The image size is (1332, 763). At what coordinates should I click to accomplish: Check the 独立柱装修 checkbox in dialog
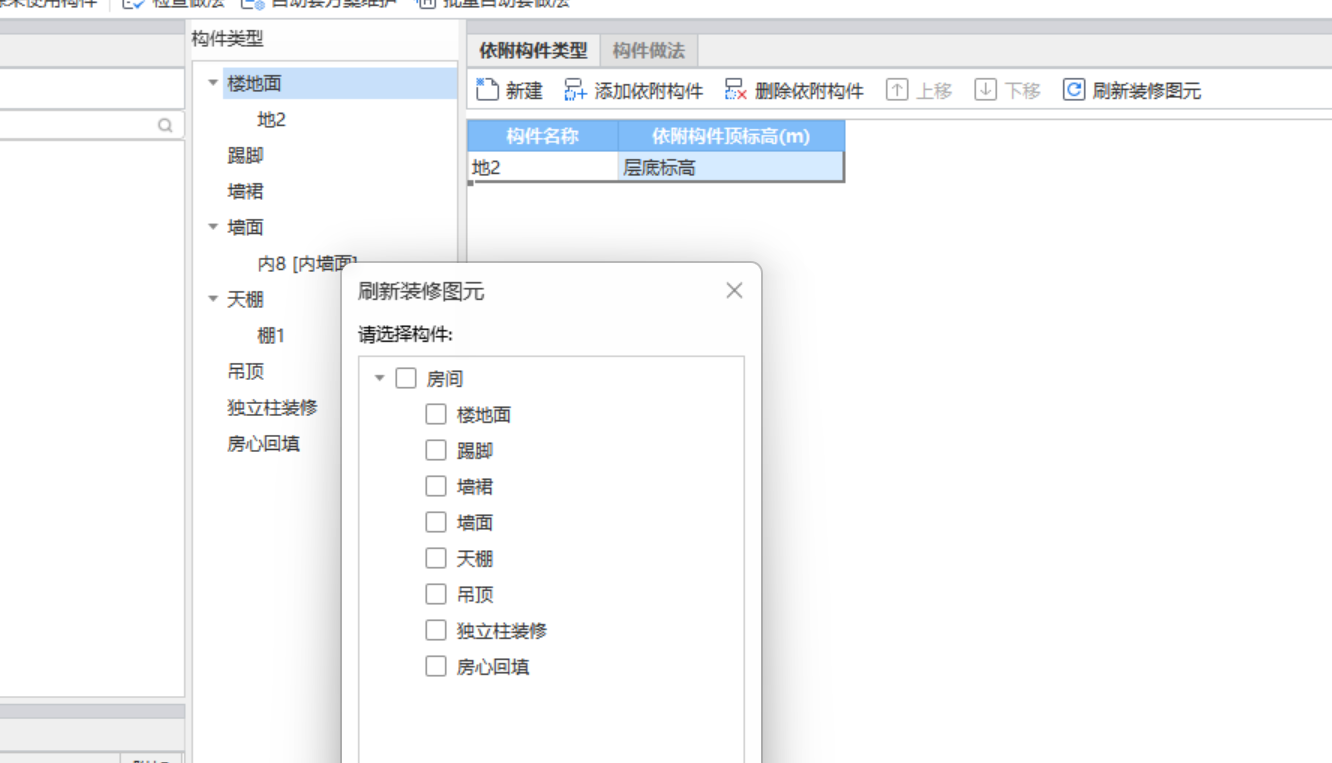[x=436, y=630]
